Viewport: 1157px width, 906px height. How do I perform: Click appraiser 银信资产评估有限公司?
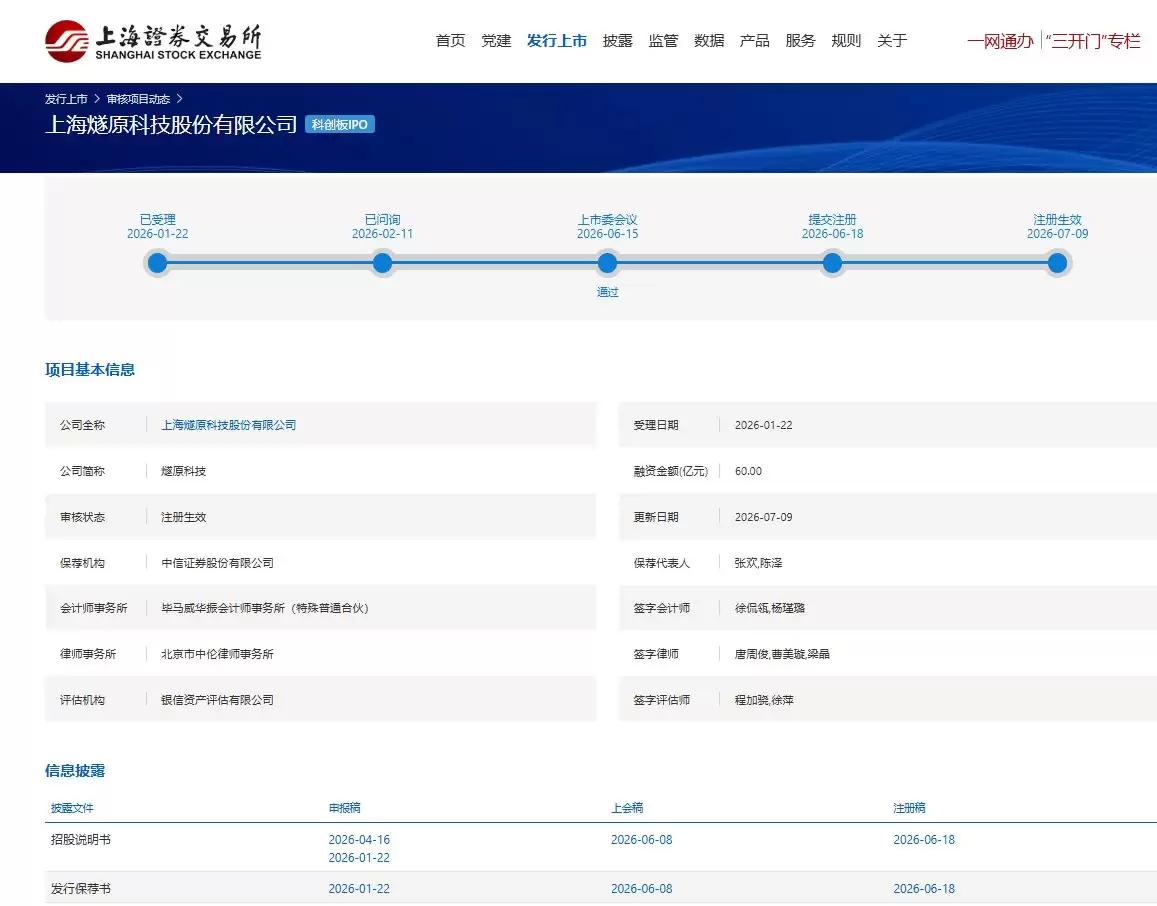coord(218,700)
